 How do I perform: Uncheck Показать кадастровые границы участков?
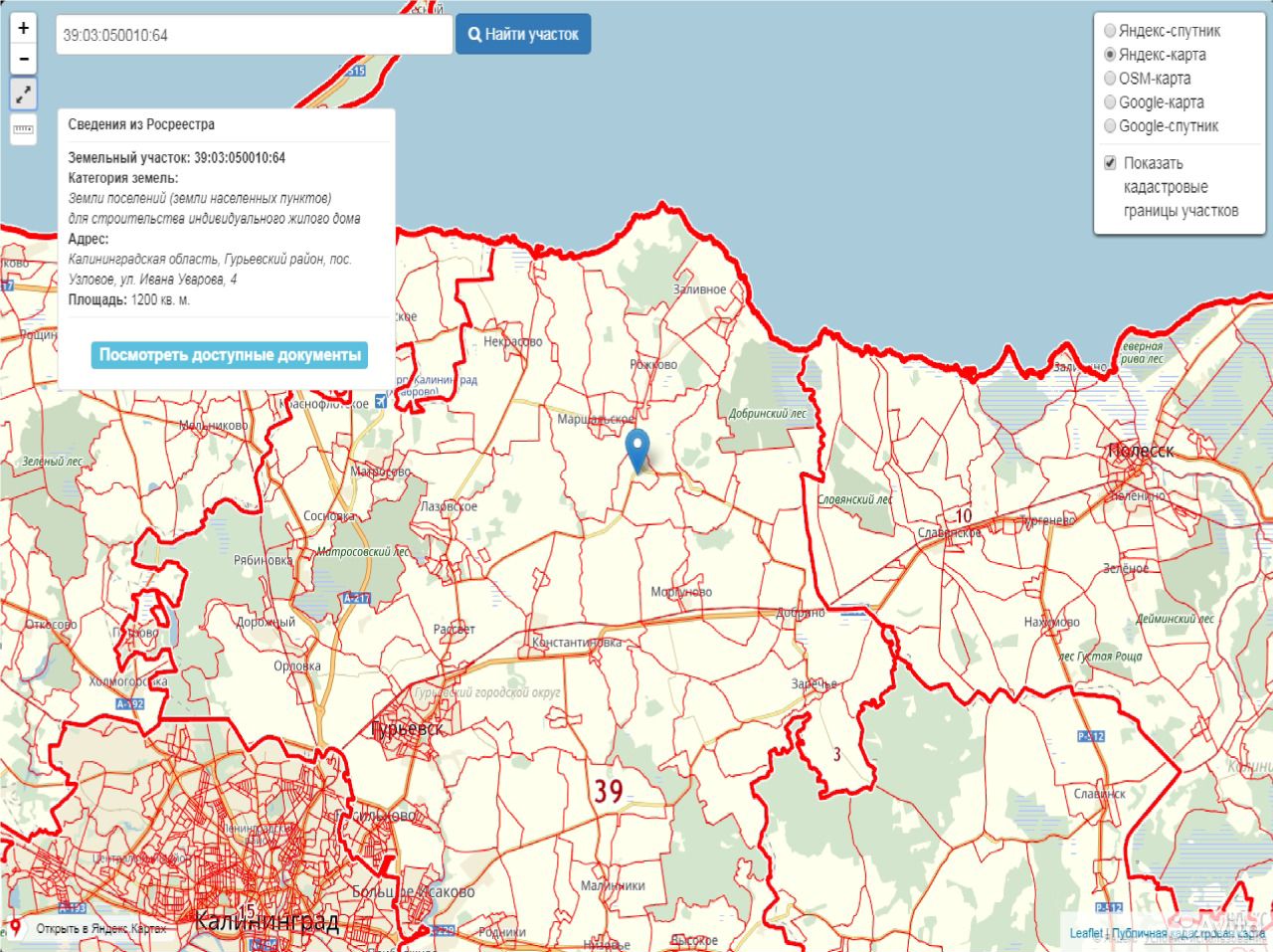(x=1110, y=163)
